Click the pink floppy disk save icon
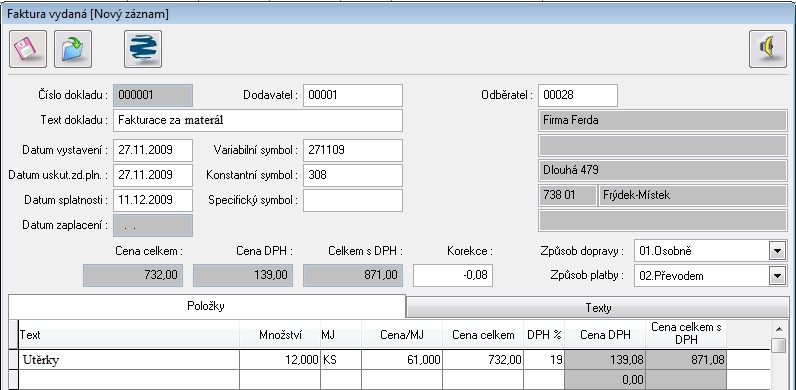Screen dimensions: 796x390 [x=28, y=49]
